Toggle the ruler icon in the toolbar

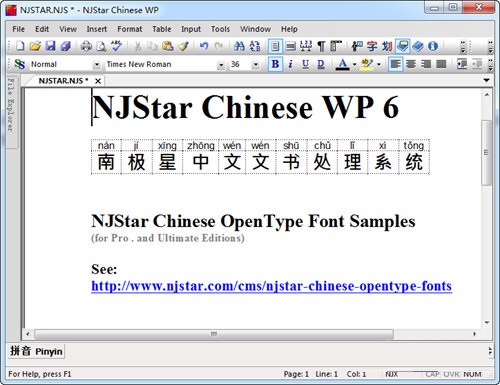click(x=336, y=46)
